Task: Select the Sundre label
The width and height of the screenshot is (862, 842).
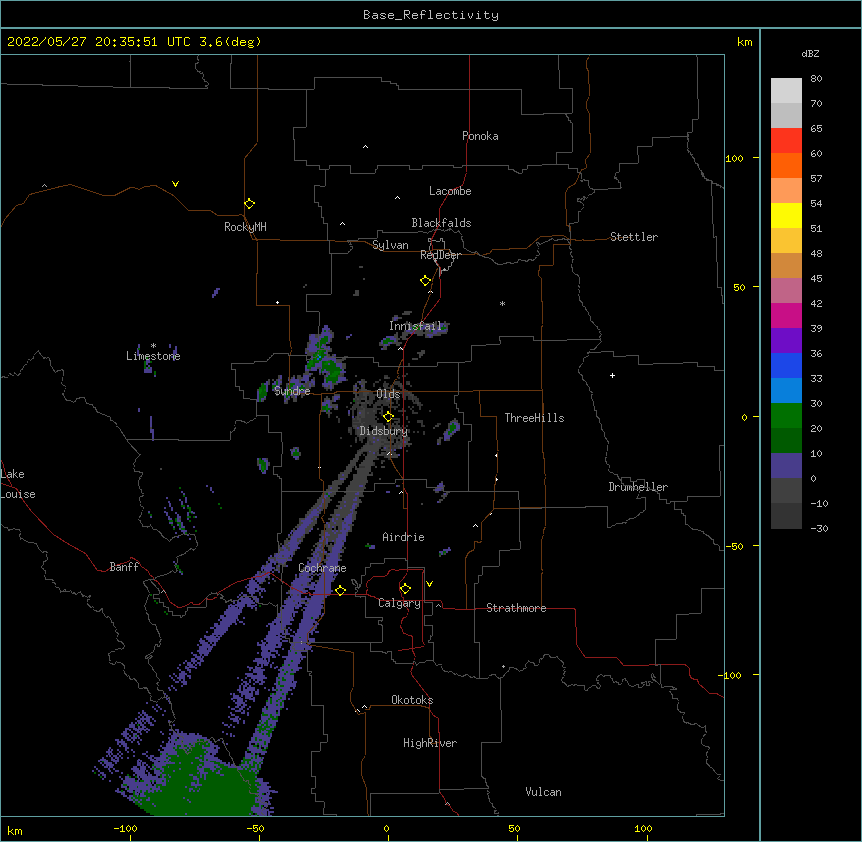Action: tap(292, 391)
